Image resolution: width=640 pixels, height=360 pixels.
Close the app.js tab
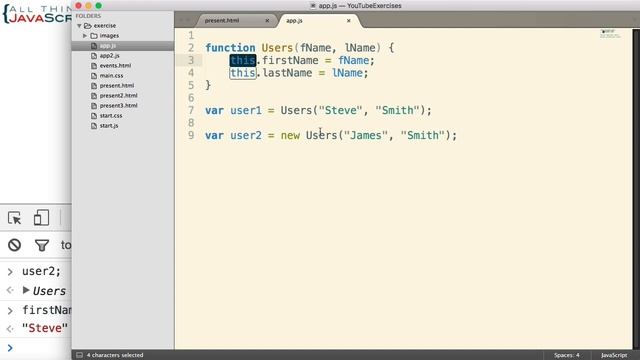[349, 20]
